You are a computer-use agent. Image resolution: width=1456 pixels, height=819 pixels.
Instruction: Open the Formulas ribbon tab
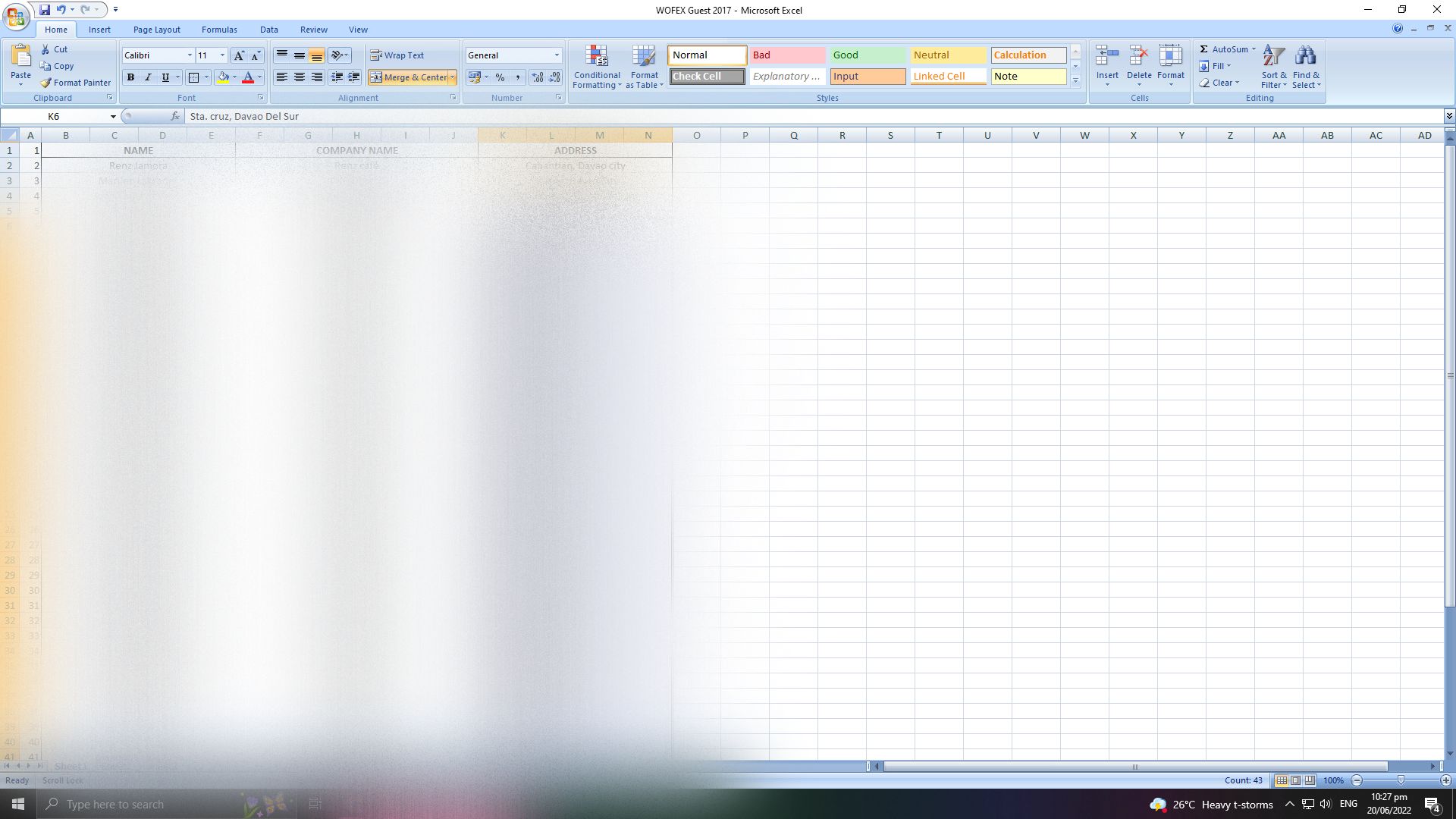click(219, 30)
